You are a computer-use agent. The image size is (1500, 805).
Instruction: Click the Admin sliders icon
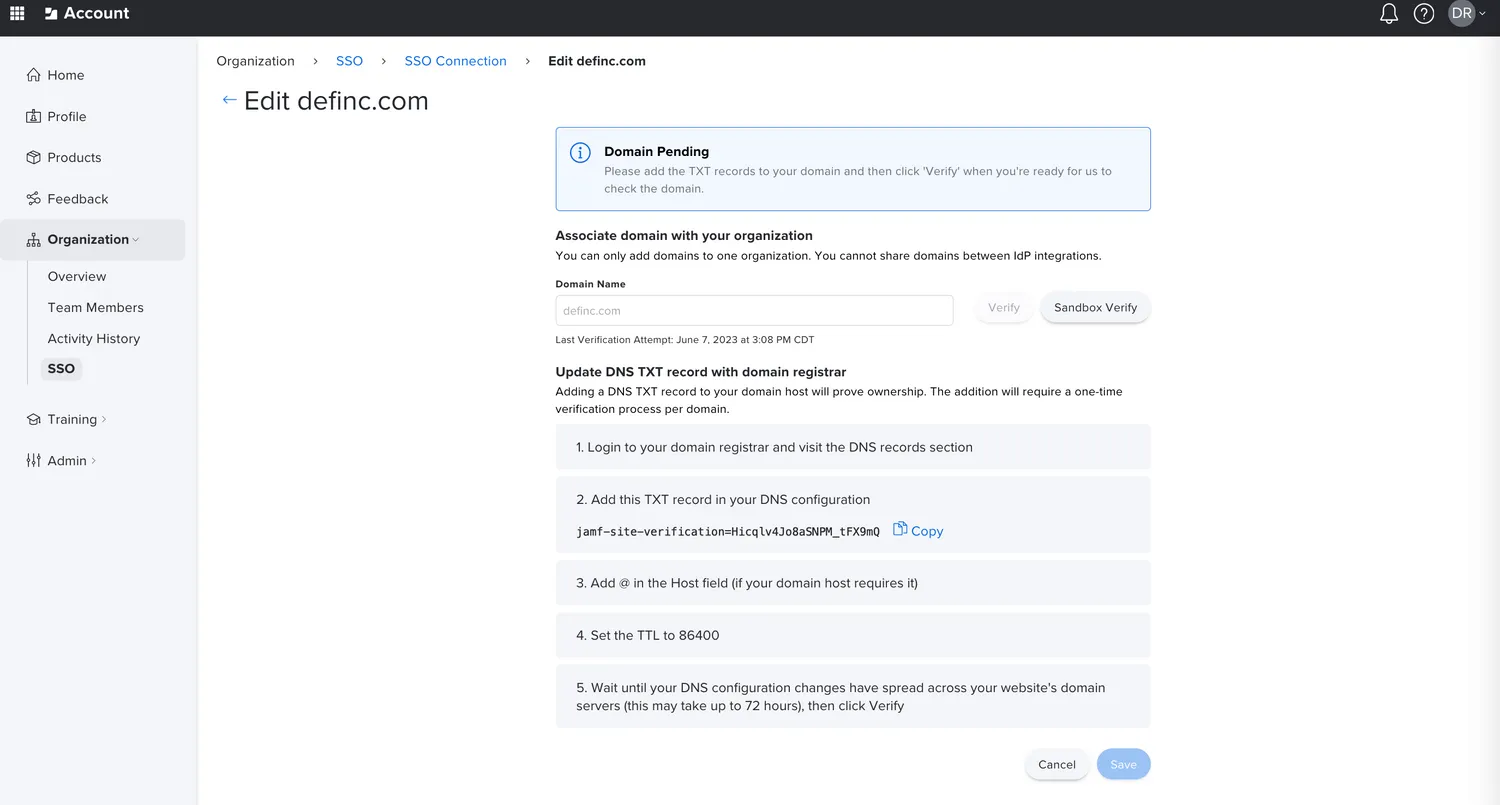(x=32, y=460)
